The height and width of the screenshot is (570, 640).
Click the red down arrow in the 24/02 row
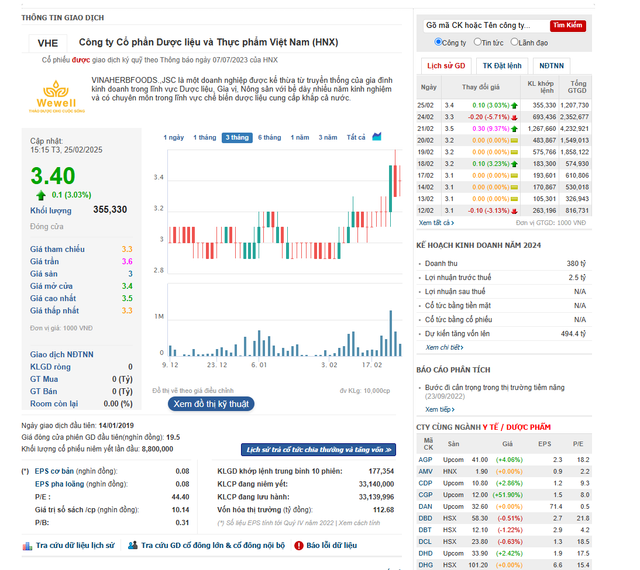click(x=514, y=117)
